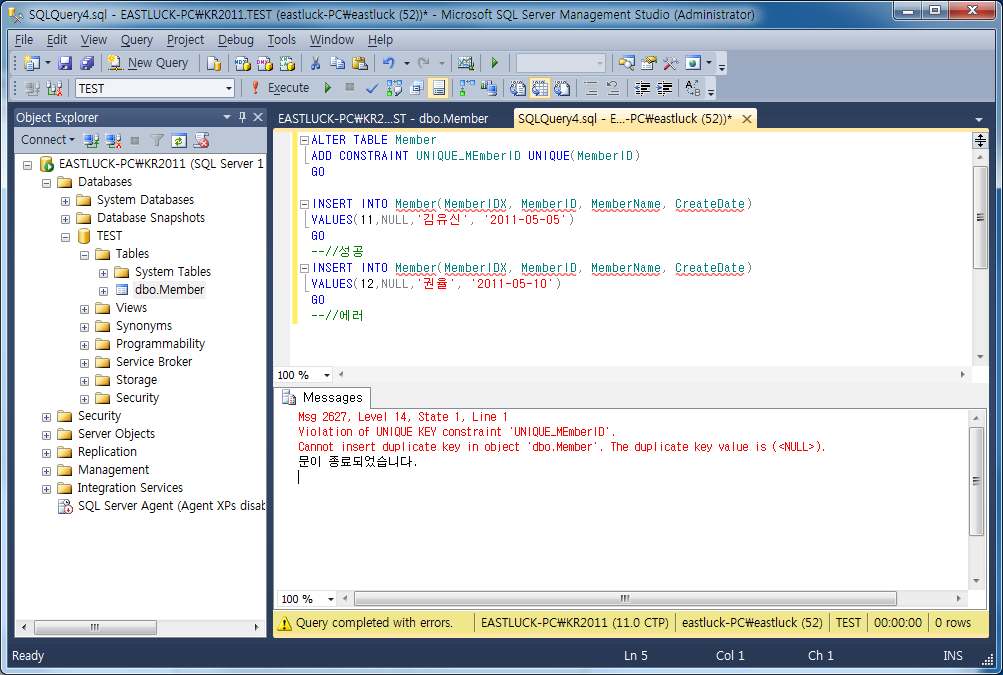Collapse the Databases node
Screen dimensions: 1003x675
[x=46, y=183]
